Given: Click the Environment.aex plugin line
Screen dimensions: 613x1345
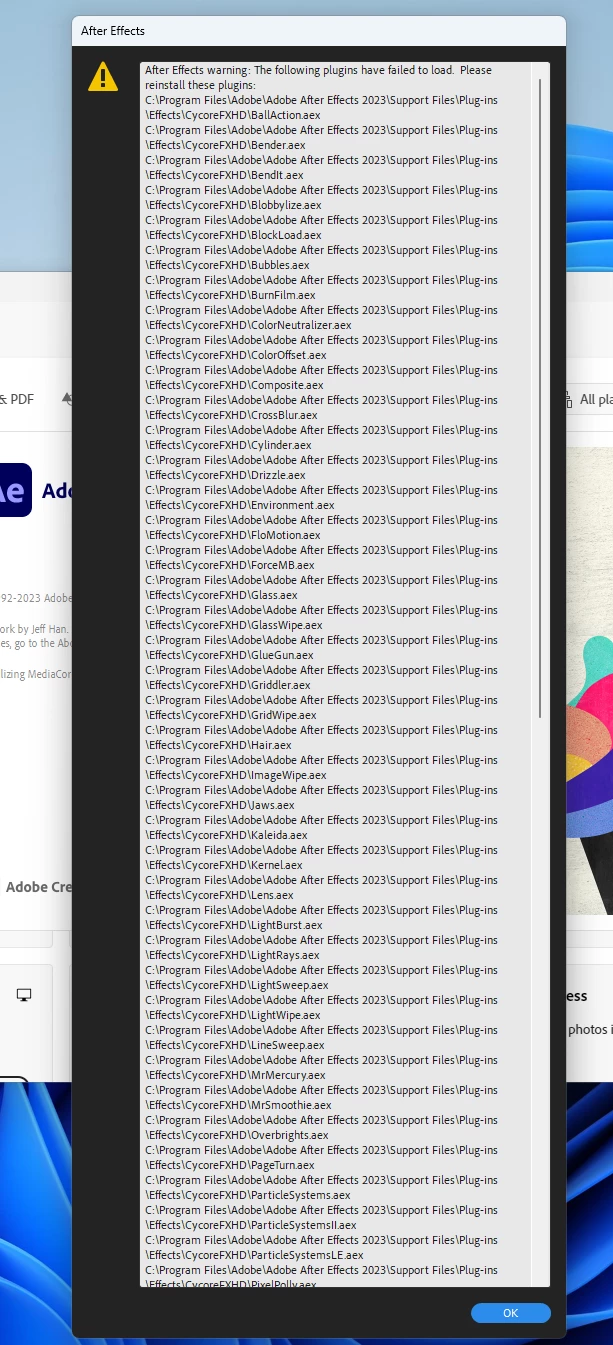Looking at the screenshot, I should [240, 505].
